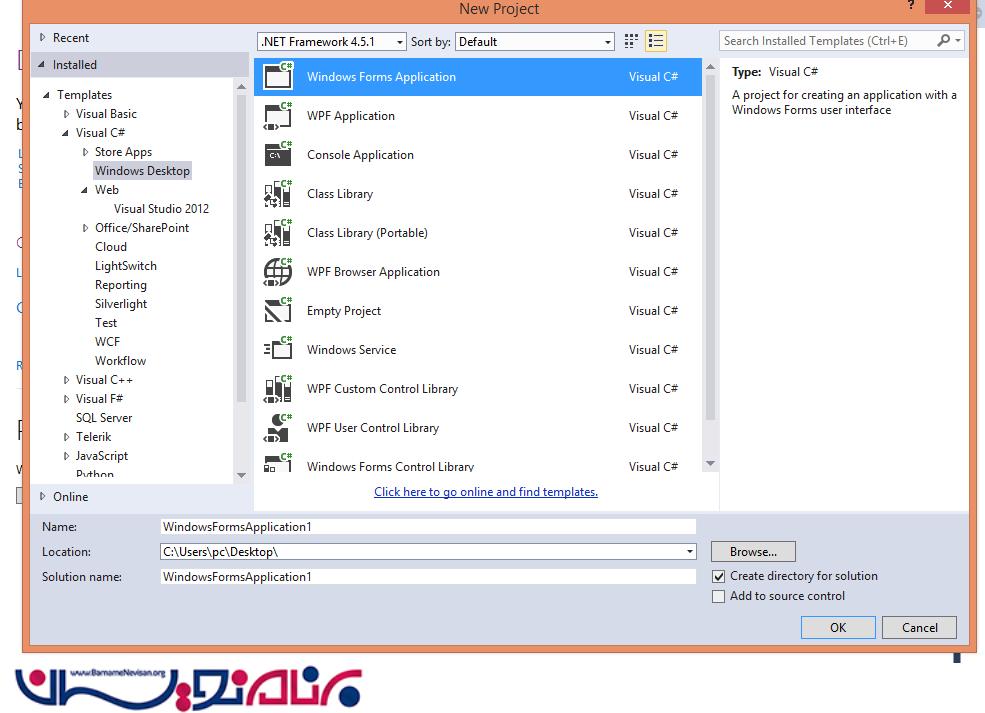This screenshot has height=713, width=985.
Task: Select the LightSwitch category
Action: pos(126,266)
